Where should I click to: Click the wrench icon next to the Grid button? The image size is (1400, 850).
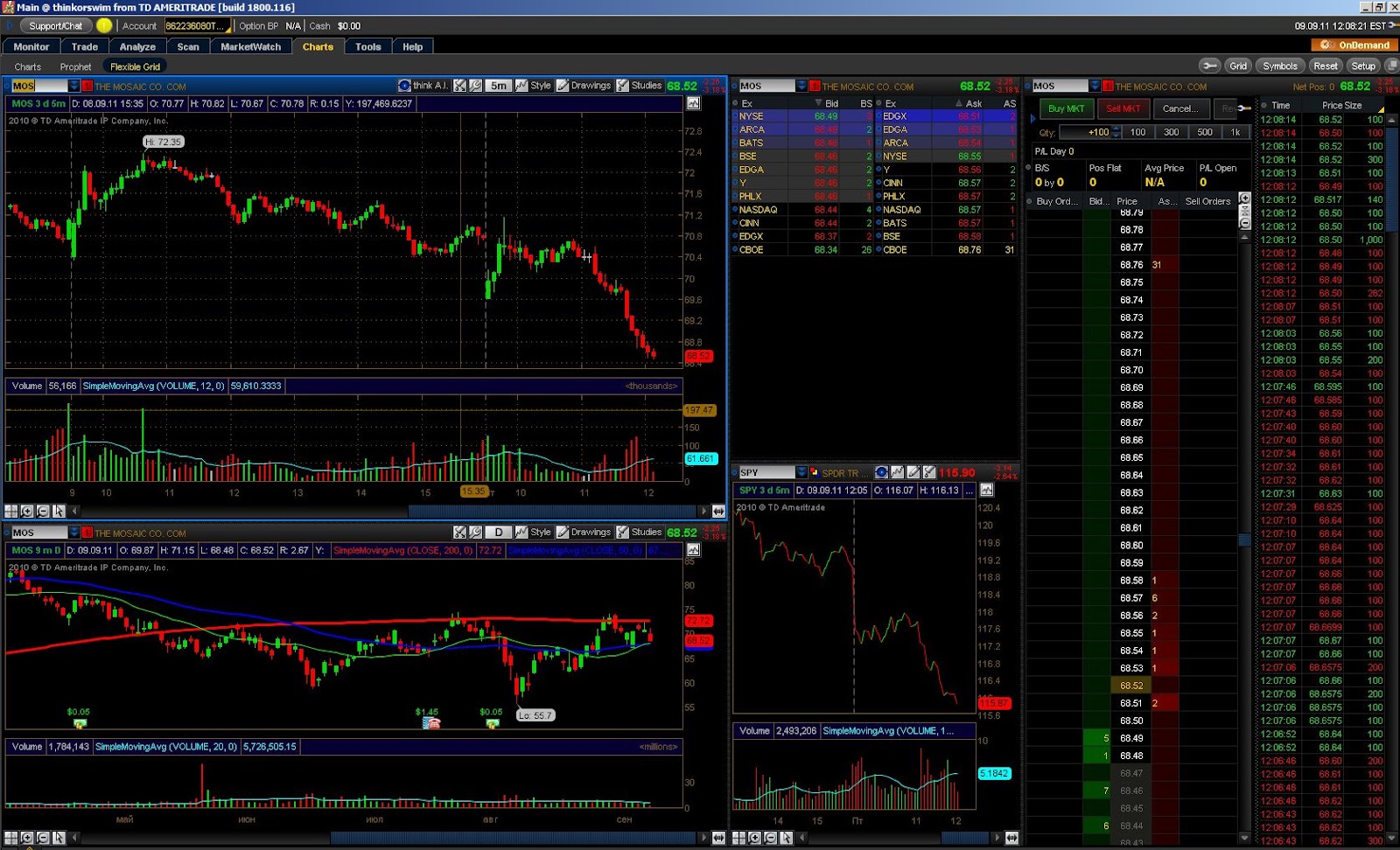coord(1209,66)
